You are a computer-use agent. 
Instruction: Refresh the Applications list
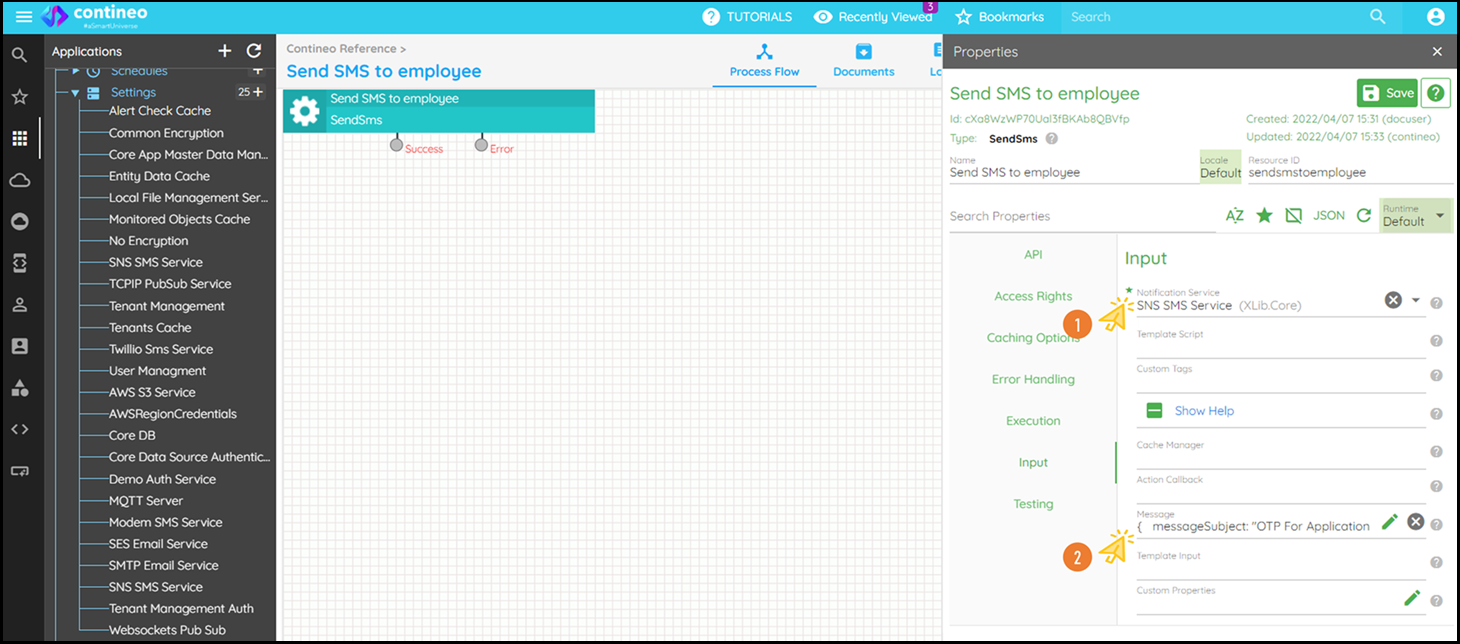[255, 51]
